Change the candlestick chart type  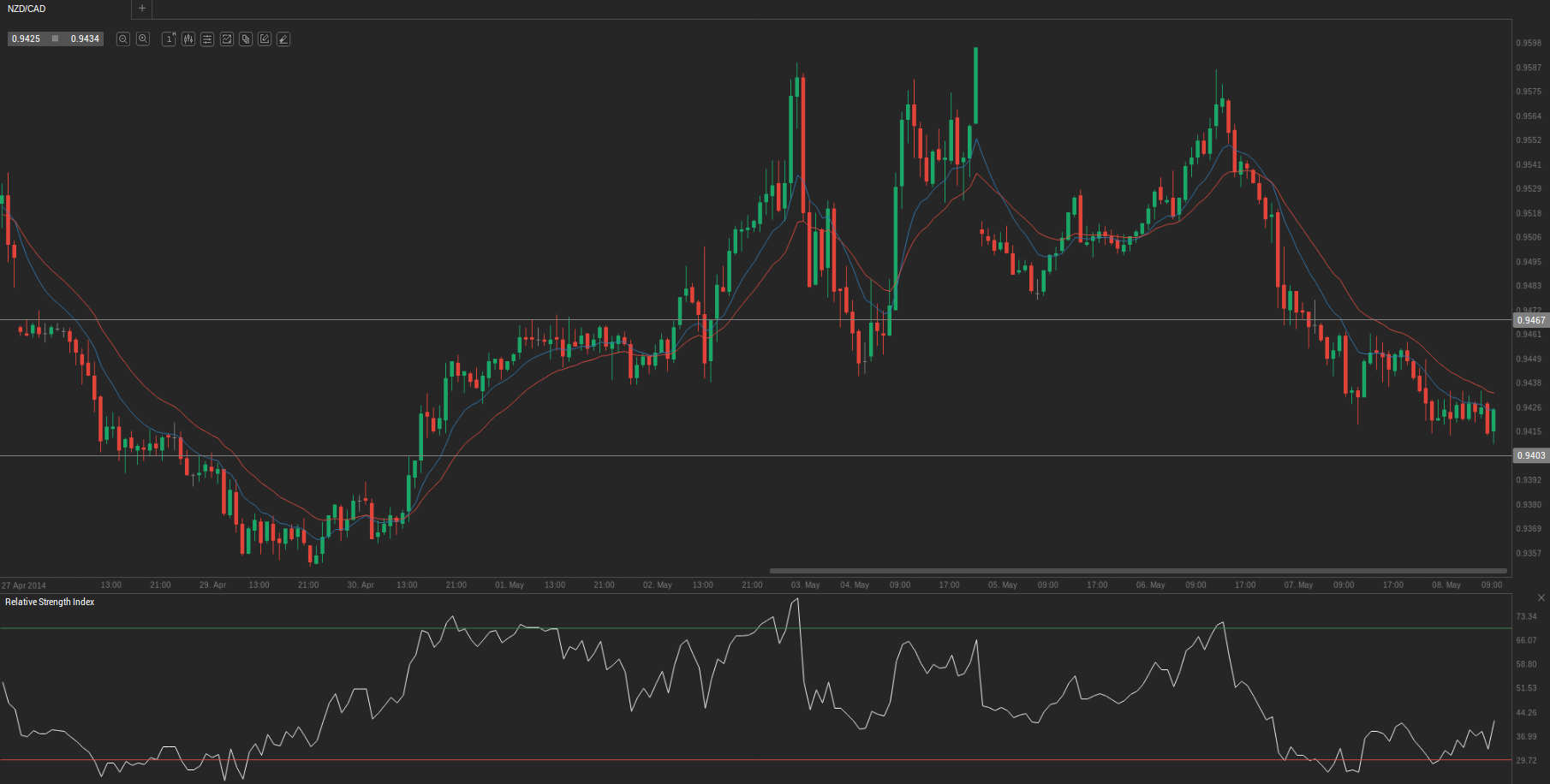point(188,39)
